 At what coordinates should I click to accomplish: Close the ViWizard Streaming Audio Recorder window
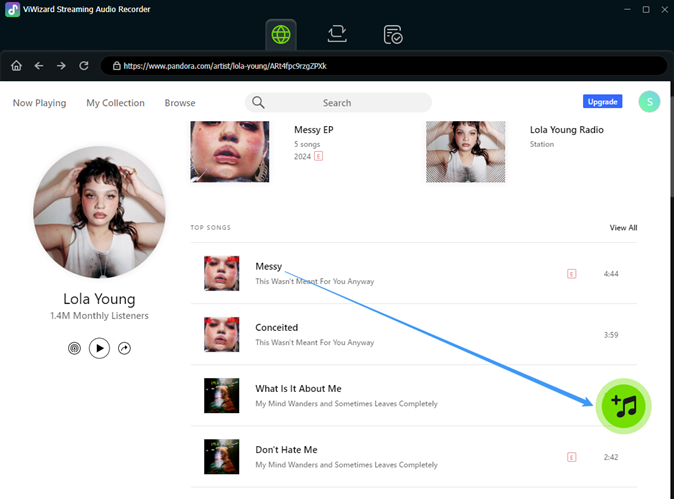click(x=665, y=9)
